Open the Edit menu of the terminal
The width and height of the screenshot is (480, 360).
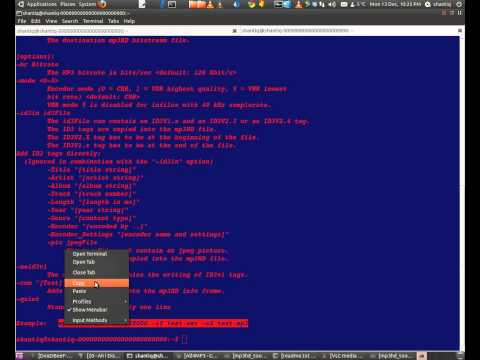(35, 21)
